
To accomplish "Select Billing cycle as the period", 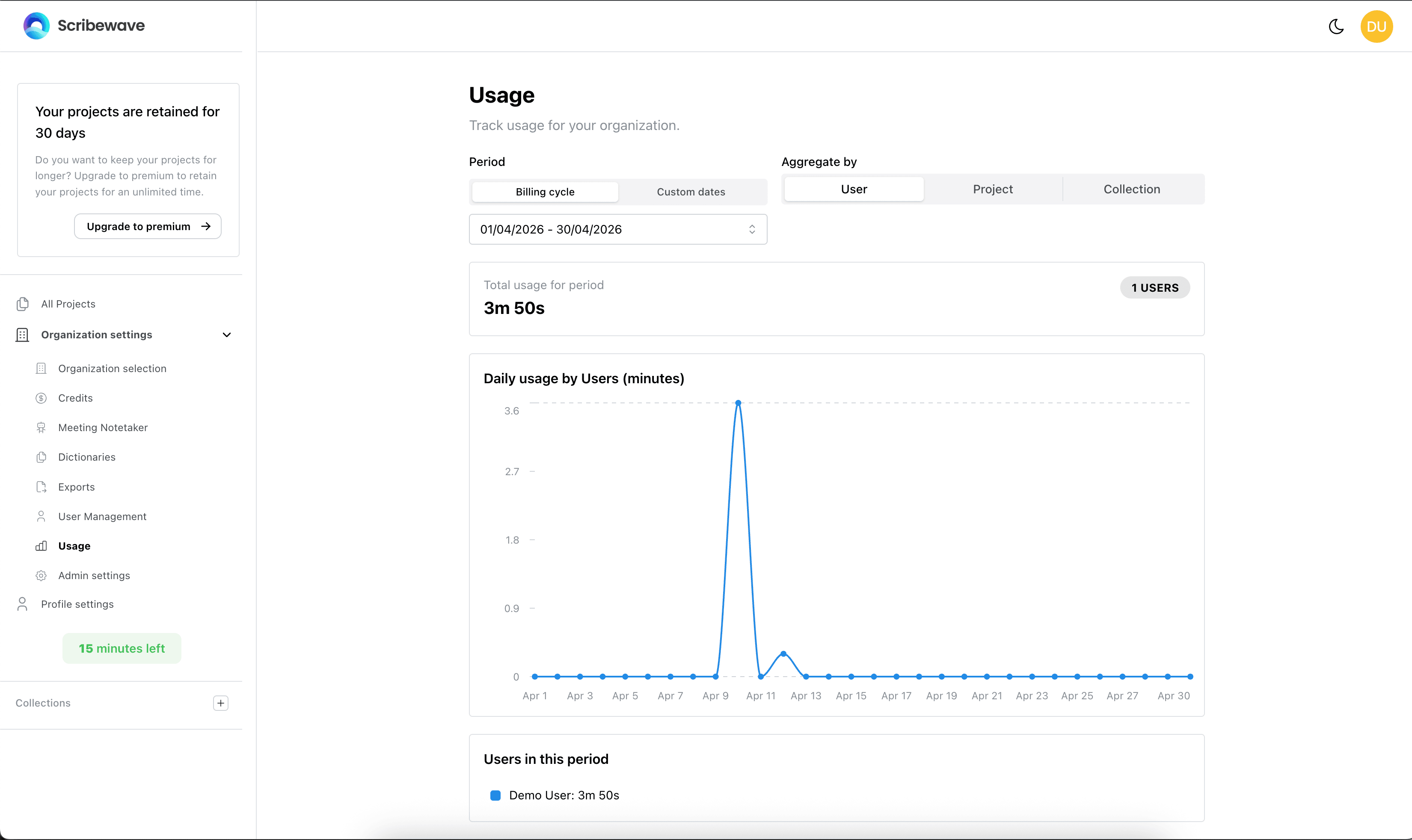I will tap(544, 192).
